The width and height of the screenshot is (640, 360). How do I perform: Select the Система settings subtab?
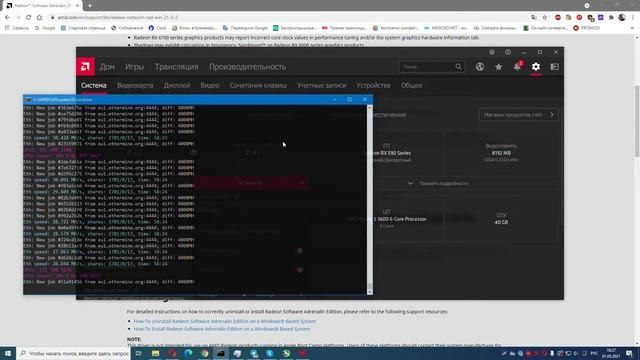[x=93, y=85]
